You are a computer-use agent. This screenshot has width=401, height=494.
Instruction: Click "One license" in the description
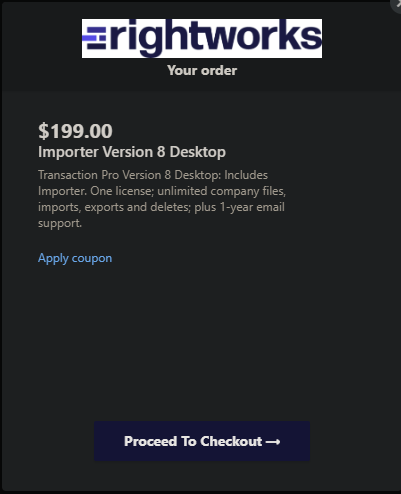coord(122,191)
